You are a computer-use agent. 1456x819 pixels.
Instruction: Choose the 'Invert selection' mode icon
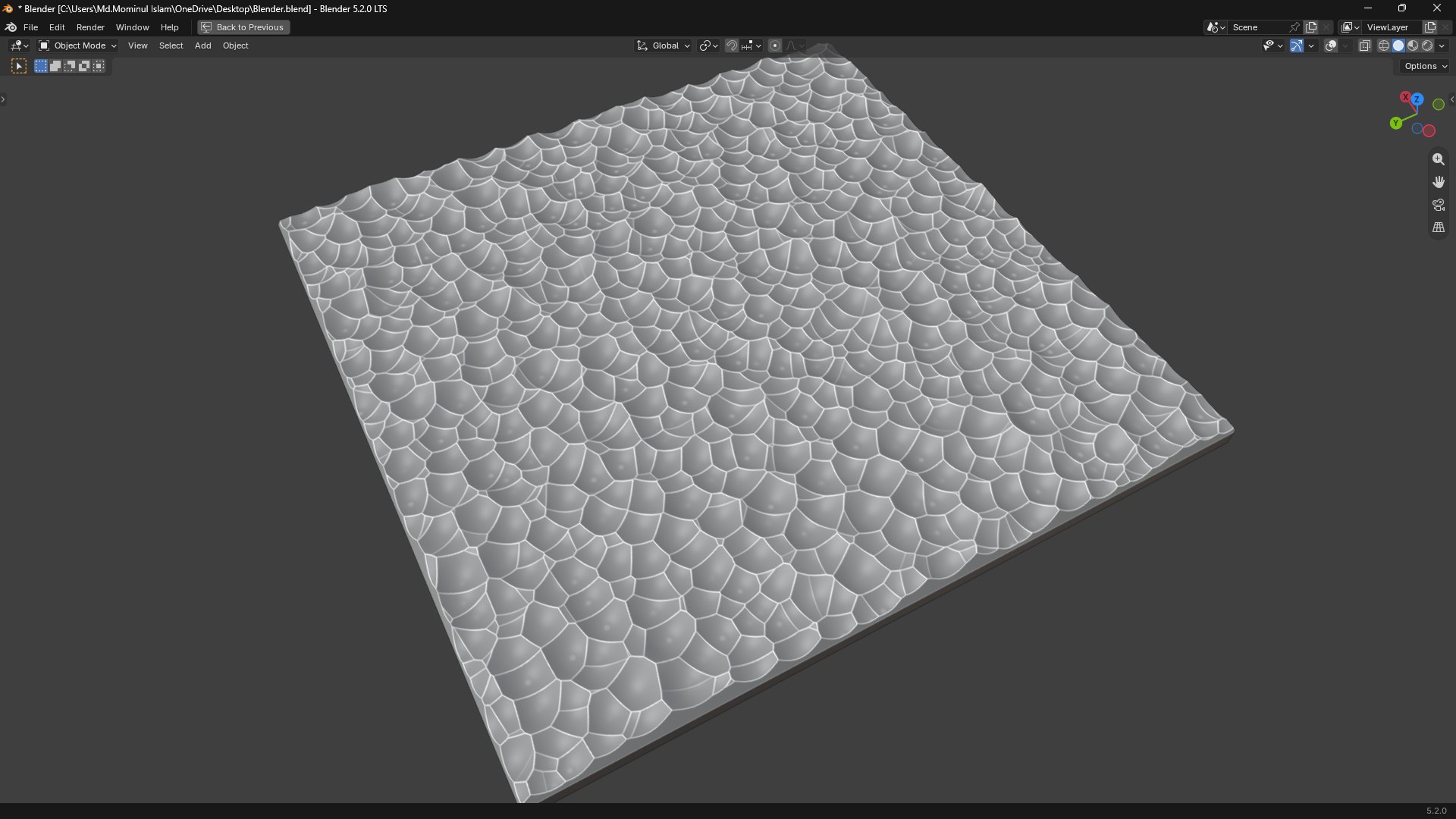point(84,67)
